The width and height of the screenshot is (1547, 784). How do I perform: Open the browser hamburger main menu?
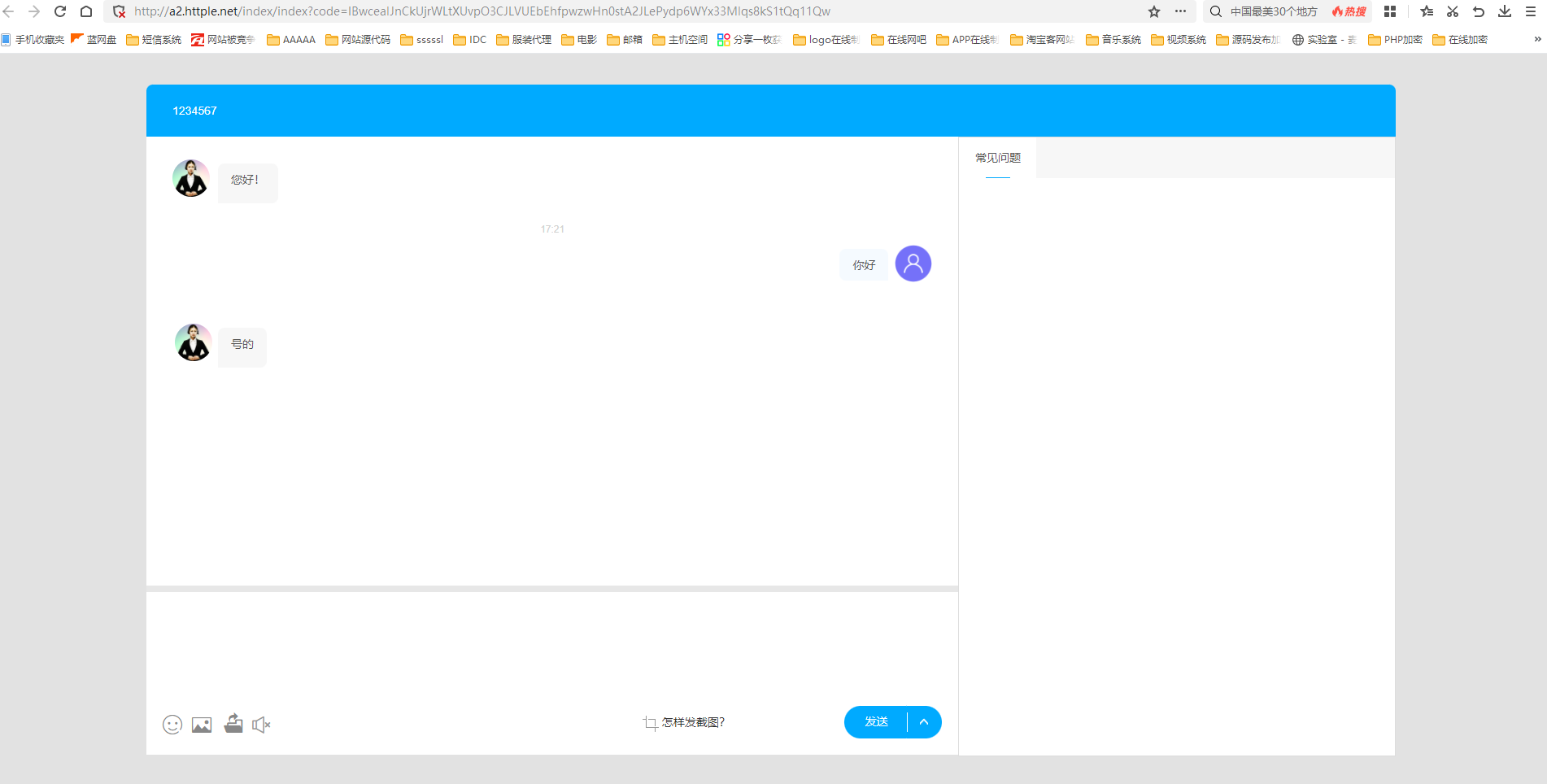coord(1531,11)
